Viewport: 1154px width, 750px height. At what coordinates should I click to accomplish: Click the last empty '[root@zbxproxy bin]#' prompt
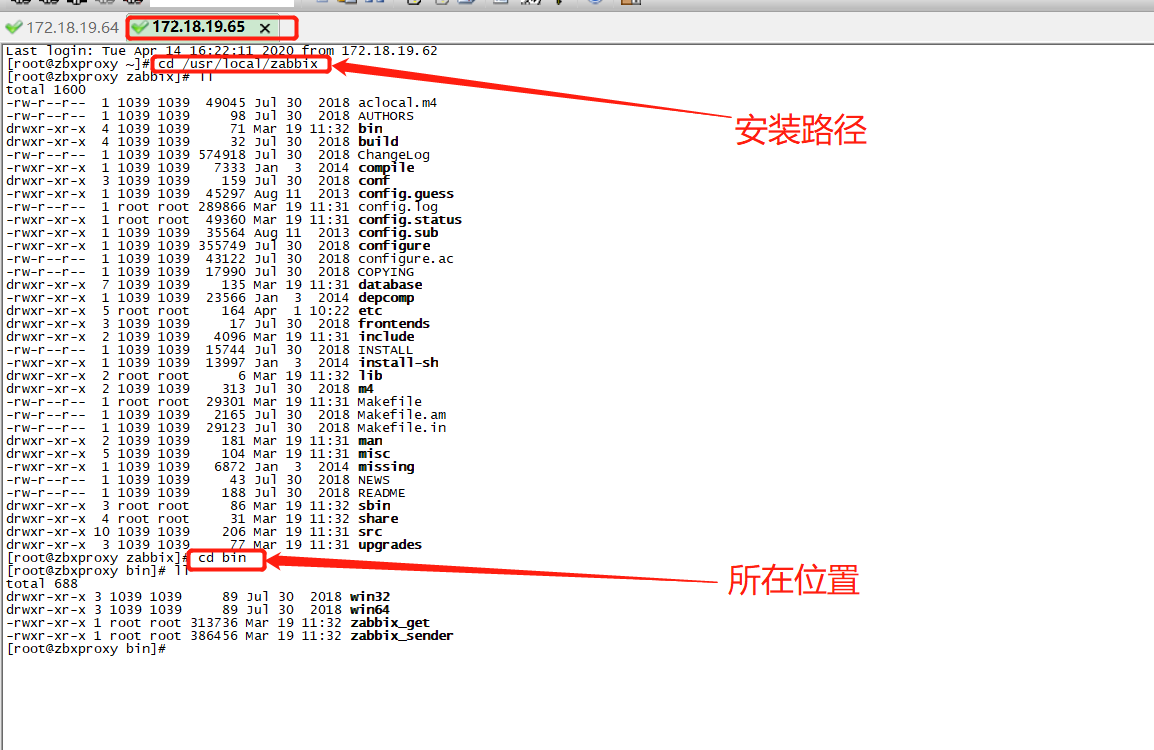point(86,649)
